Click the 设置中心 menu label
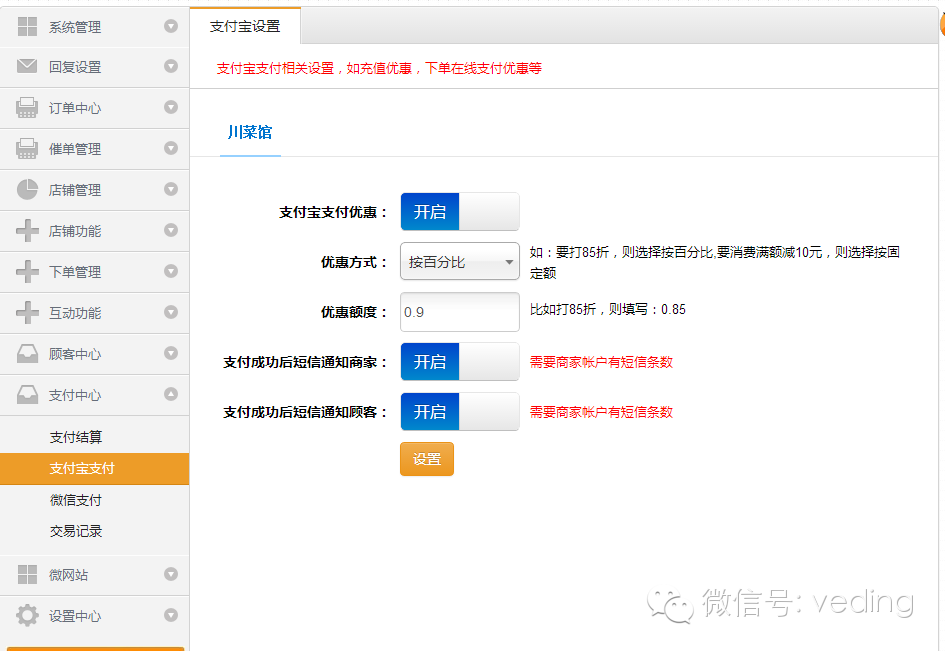The width and height of the screenshot is (945, 651). click(75, 616)
